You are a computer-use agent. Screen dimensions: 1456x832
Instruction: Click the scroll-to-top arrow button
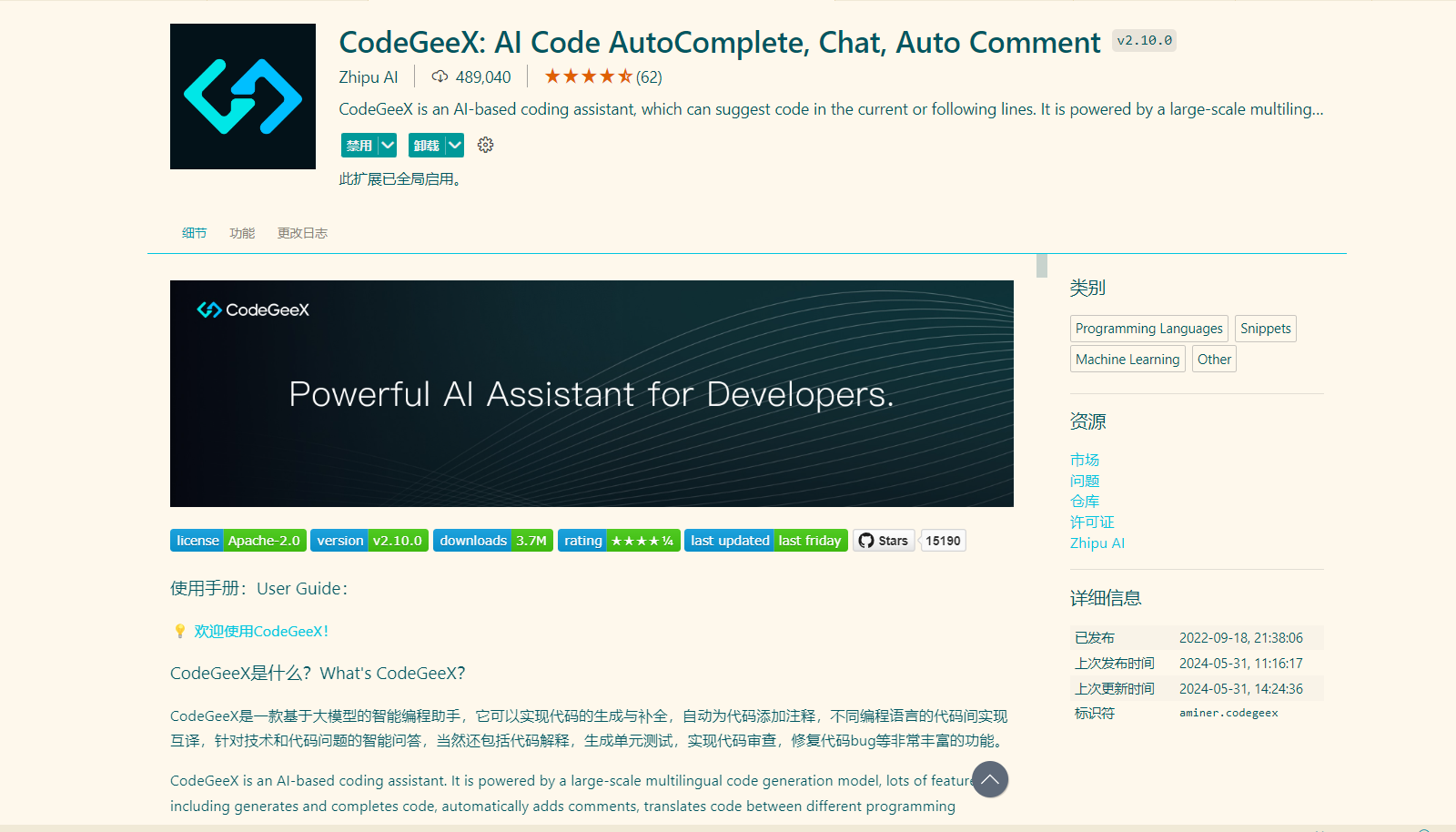[990, 779]
